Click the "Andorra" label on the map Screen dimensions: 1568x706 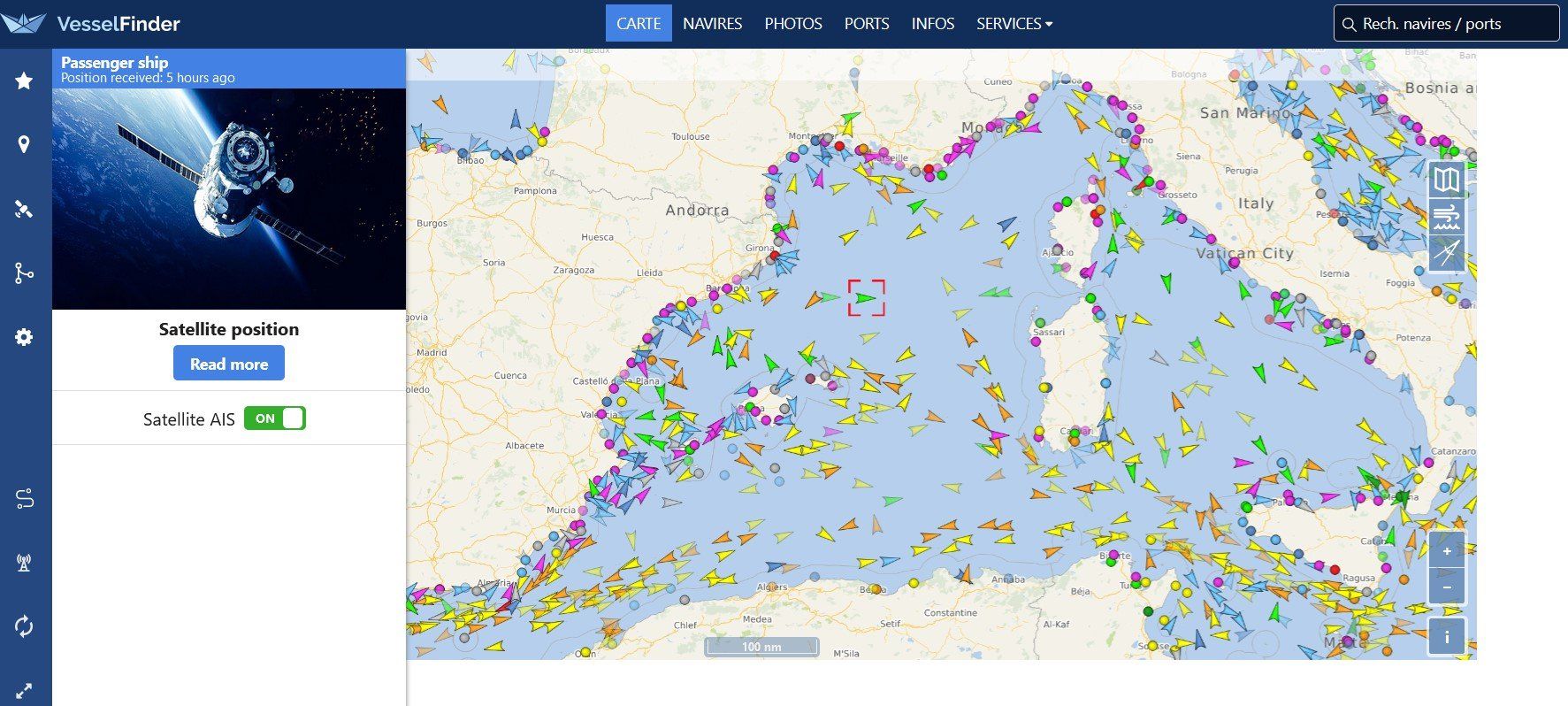tap(698, 211)
